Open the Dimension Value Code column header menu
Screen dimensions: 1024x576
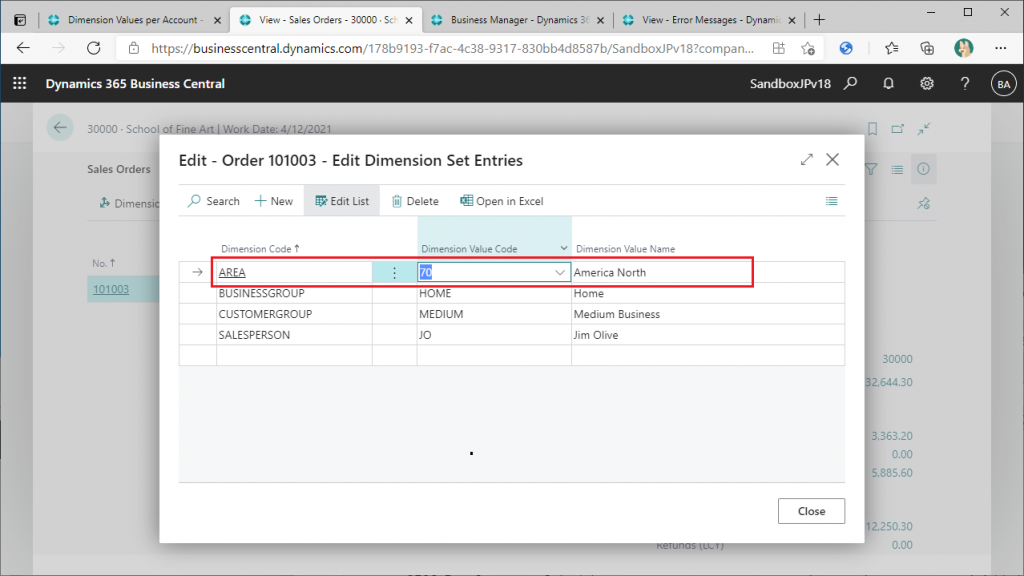(564, 249)
